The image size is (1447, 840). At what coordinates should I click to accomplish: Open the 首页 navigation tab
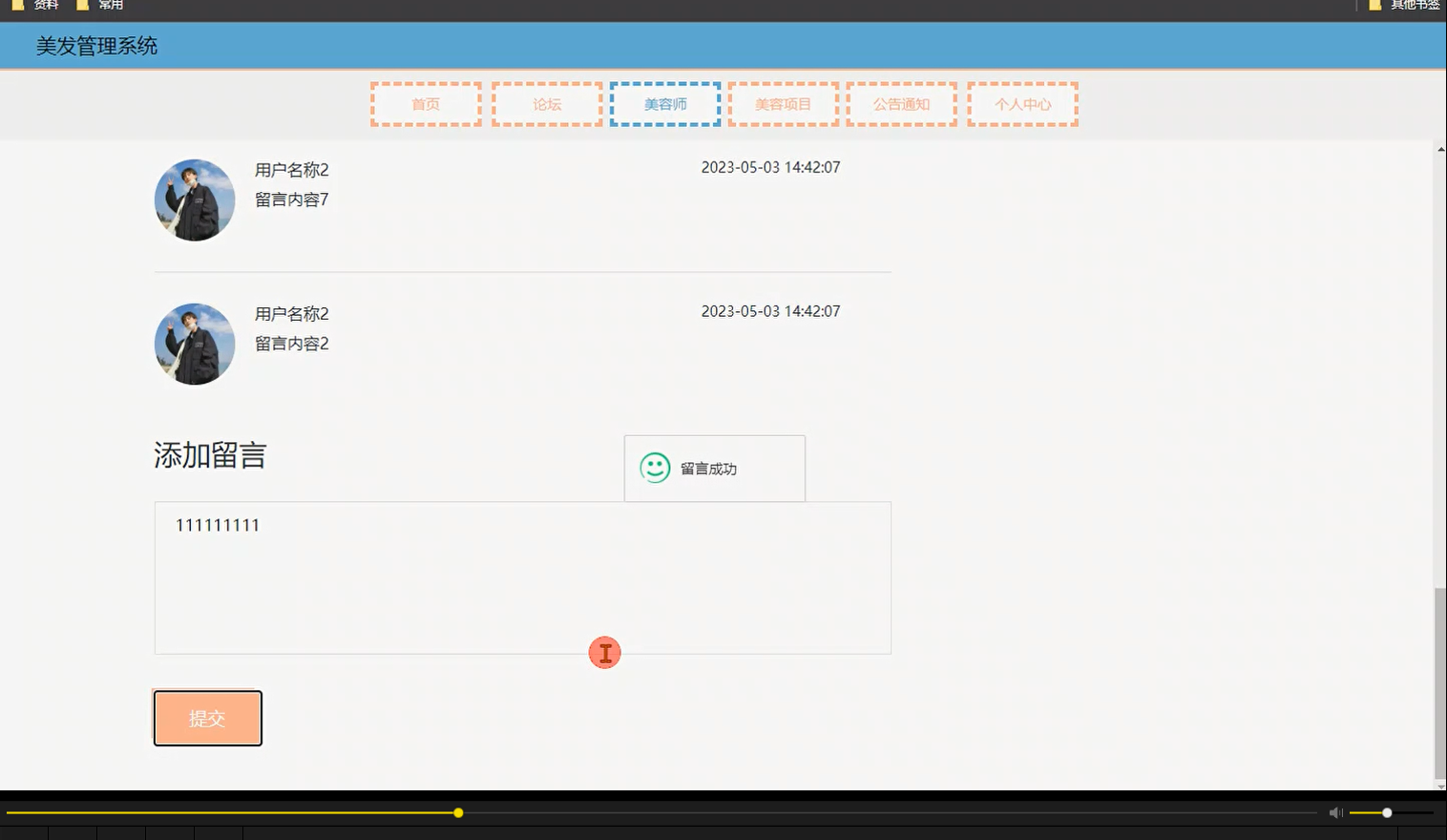[426, 104]
